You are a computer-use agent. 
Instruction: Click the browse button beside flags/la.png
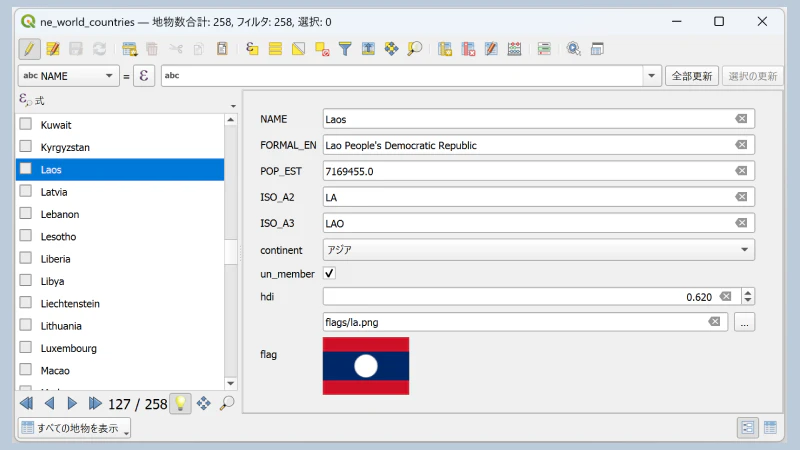pyautogui.click(x=744, y=322)
